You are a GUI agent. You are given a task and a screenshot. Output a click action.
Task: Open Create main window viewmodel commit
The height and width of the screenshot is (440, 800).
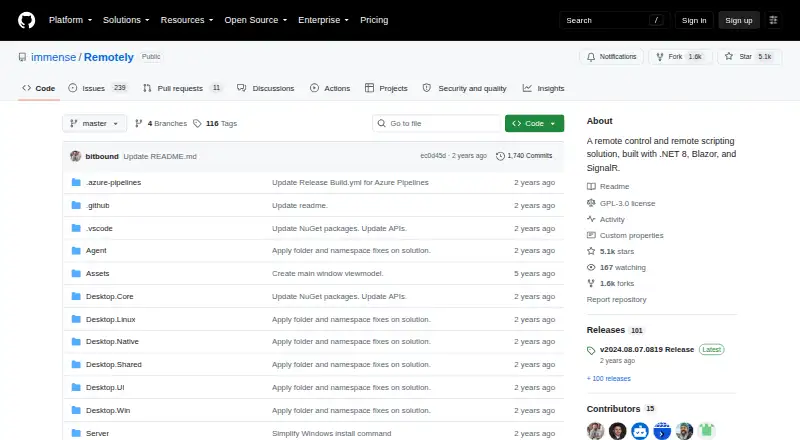[328, 274]
